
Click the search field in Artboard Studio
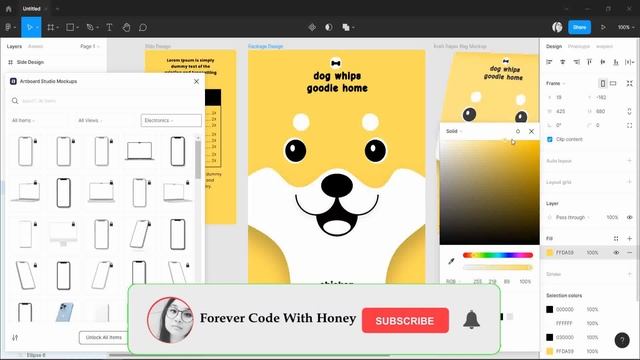[105, 101]
